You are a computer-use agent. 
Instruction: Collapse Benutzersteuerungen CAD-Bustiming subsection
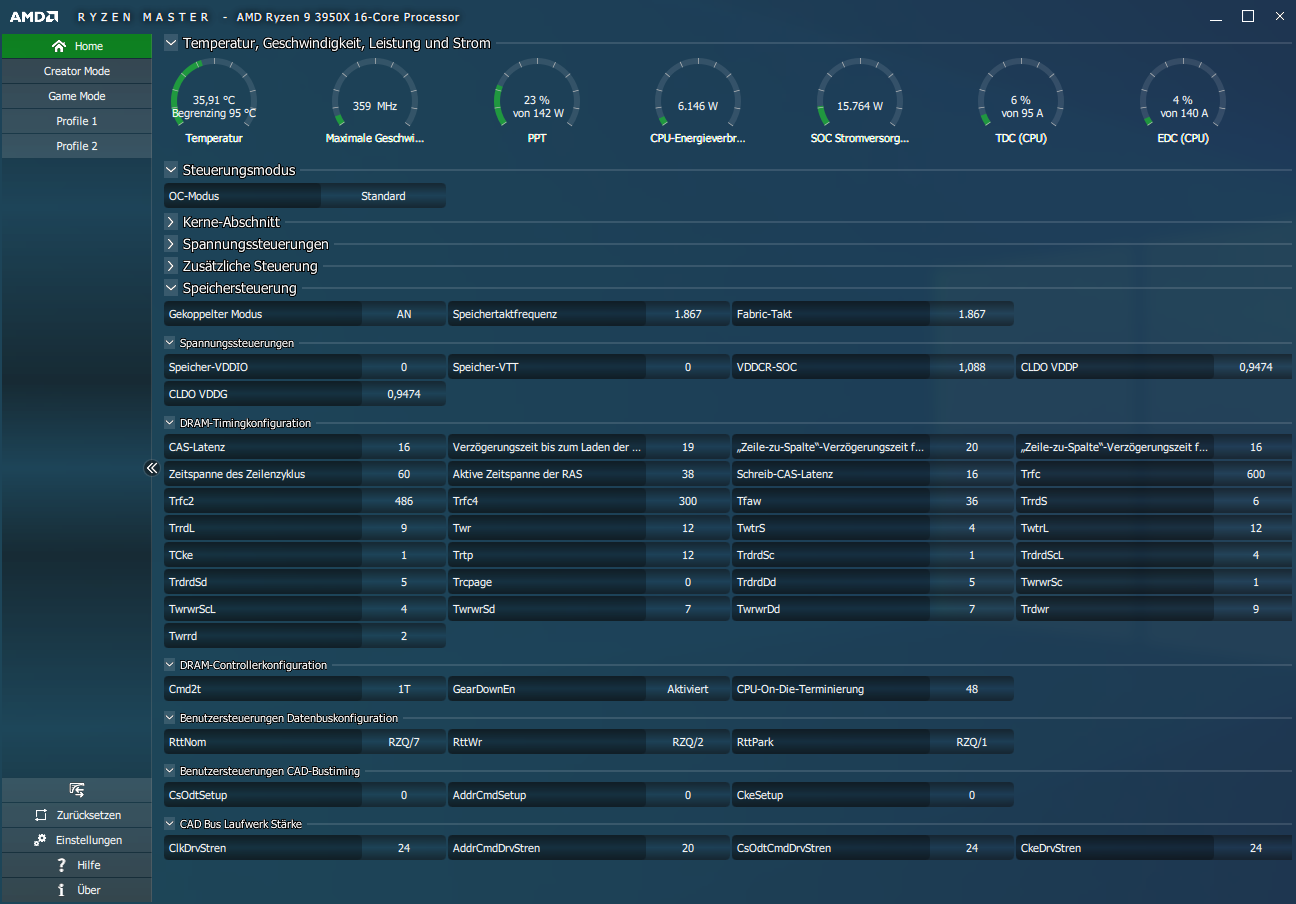tap(170, 771)
